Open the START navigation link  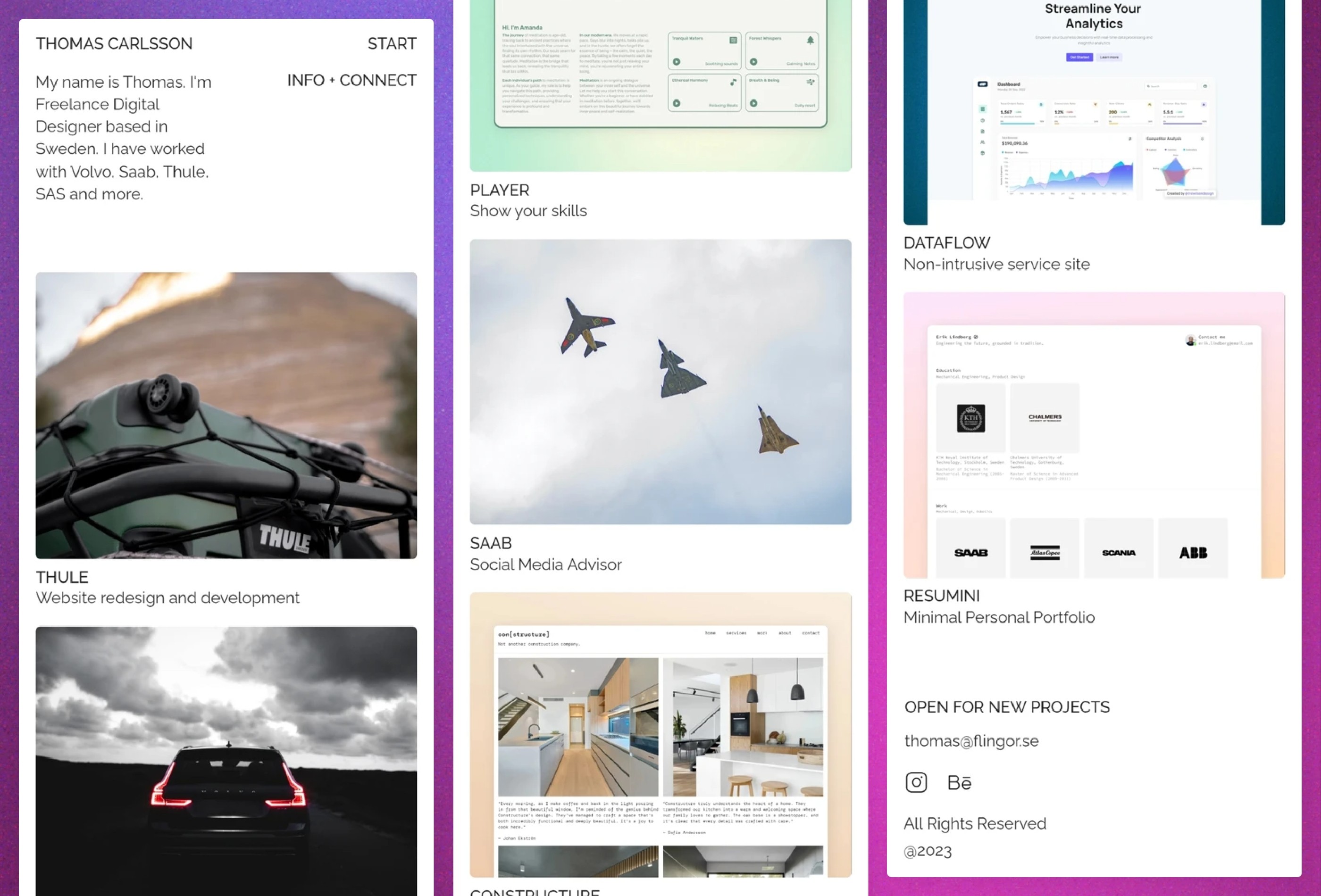point(392,44)
